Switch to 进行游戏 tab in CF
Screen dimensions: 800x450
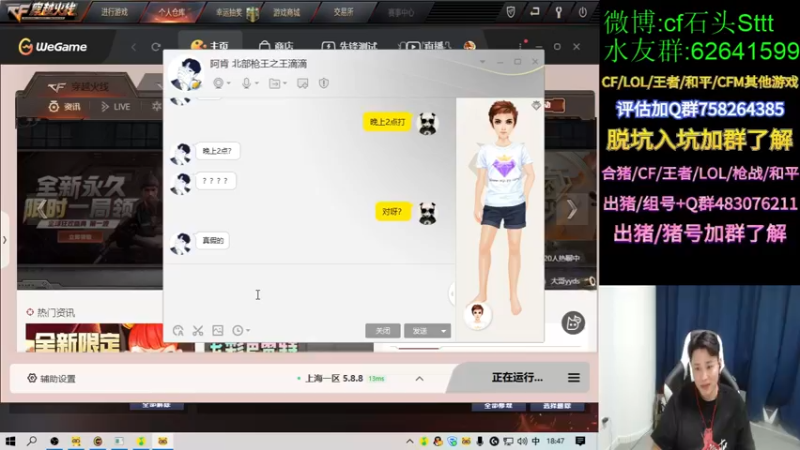click(x=114, y=12)
